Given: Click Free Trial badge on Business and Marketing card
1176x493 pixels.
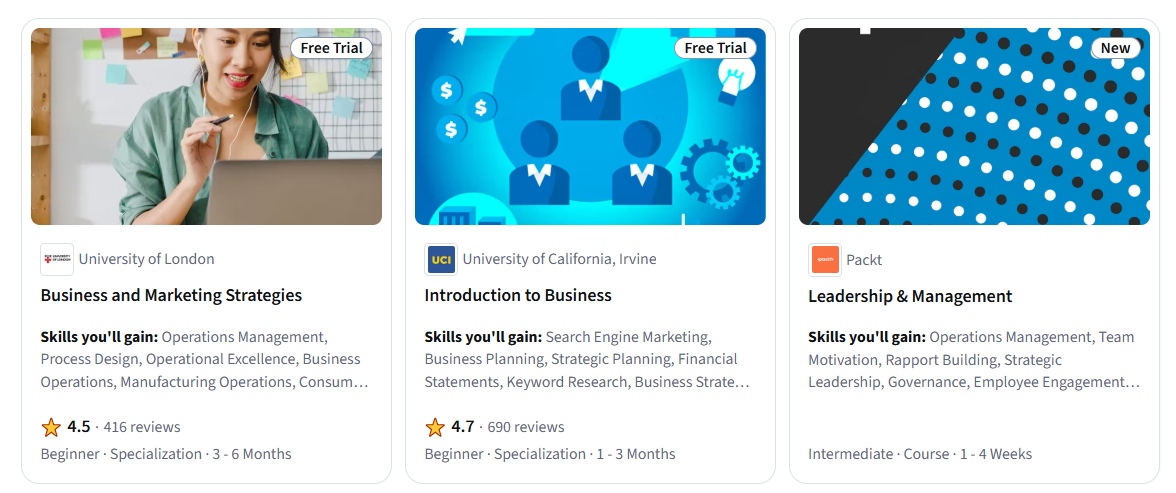Looking at the screenshot, I should click(331, 48).
